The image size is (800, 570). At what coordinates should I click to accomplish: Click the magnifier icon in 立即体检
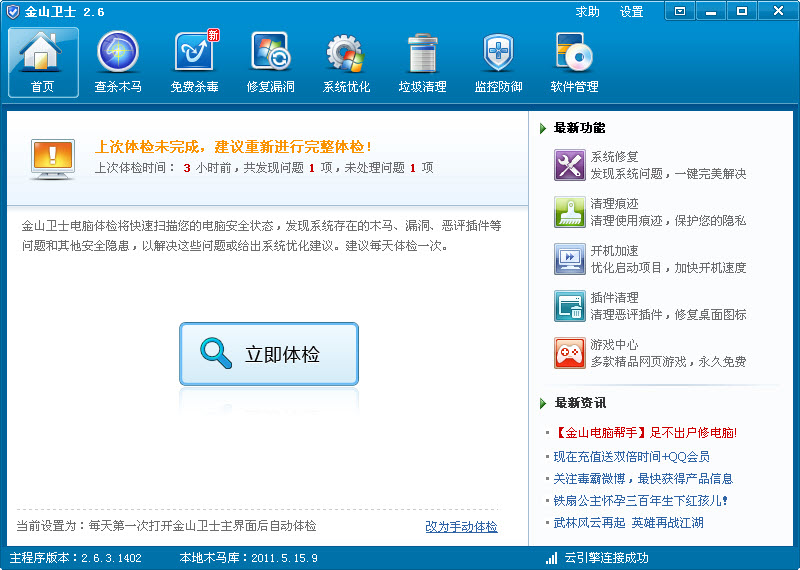216,353
